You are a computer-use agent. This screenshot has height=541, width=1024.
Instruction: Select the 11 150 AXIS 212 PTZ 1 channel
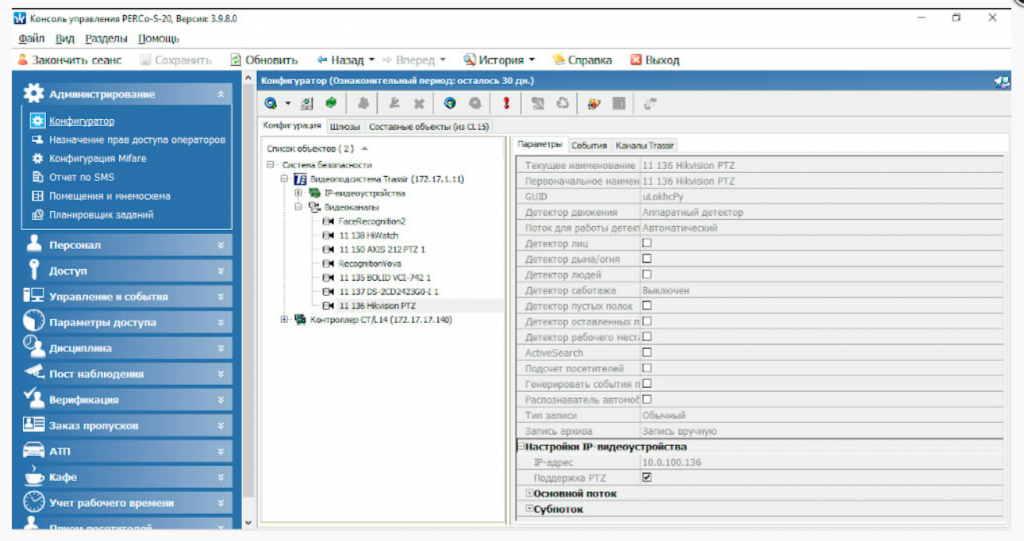pyautogui.click(x=382, y=248)
